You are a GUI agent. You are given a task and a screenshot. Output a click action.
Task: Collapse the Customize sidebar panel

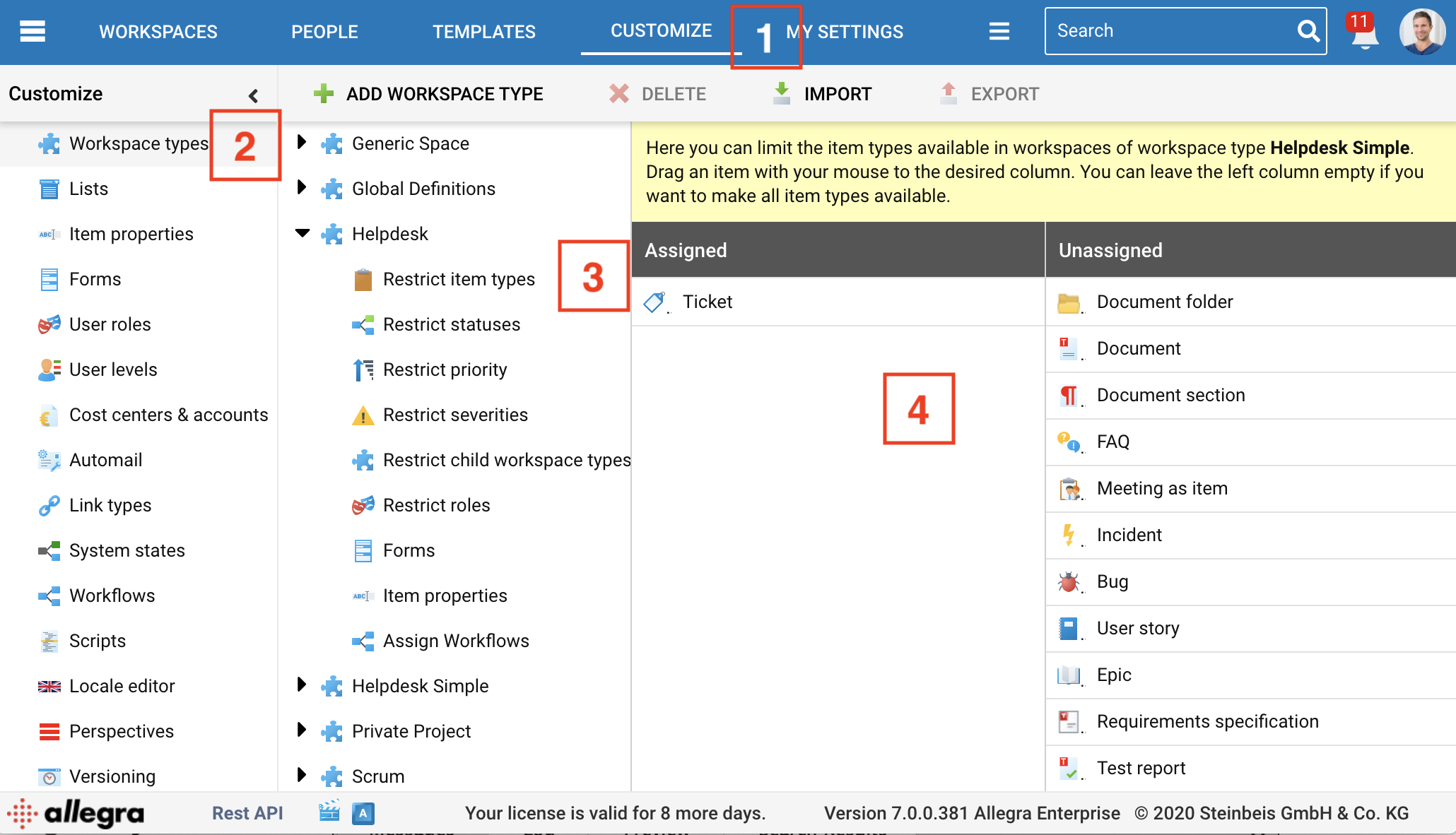(x=253, y=95)
